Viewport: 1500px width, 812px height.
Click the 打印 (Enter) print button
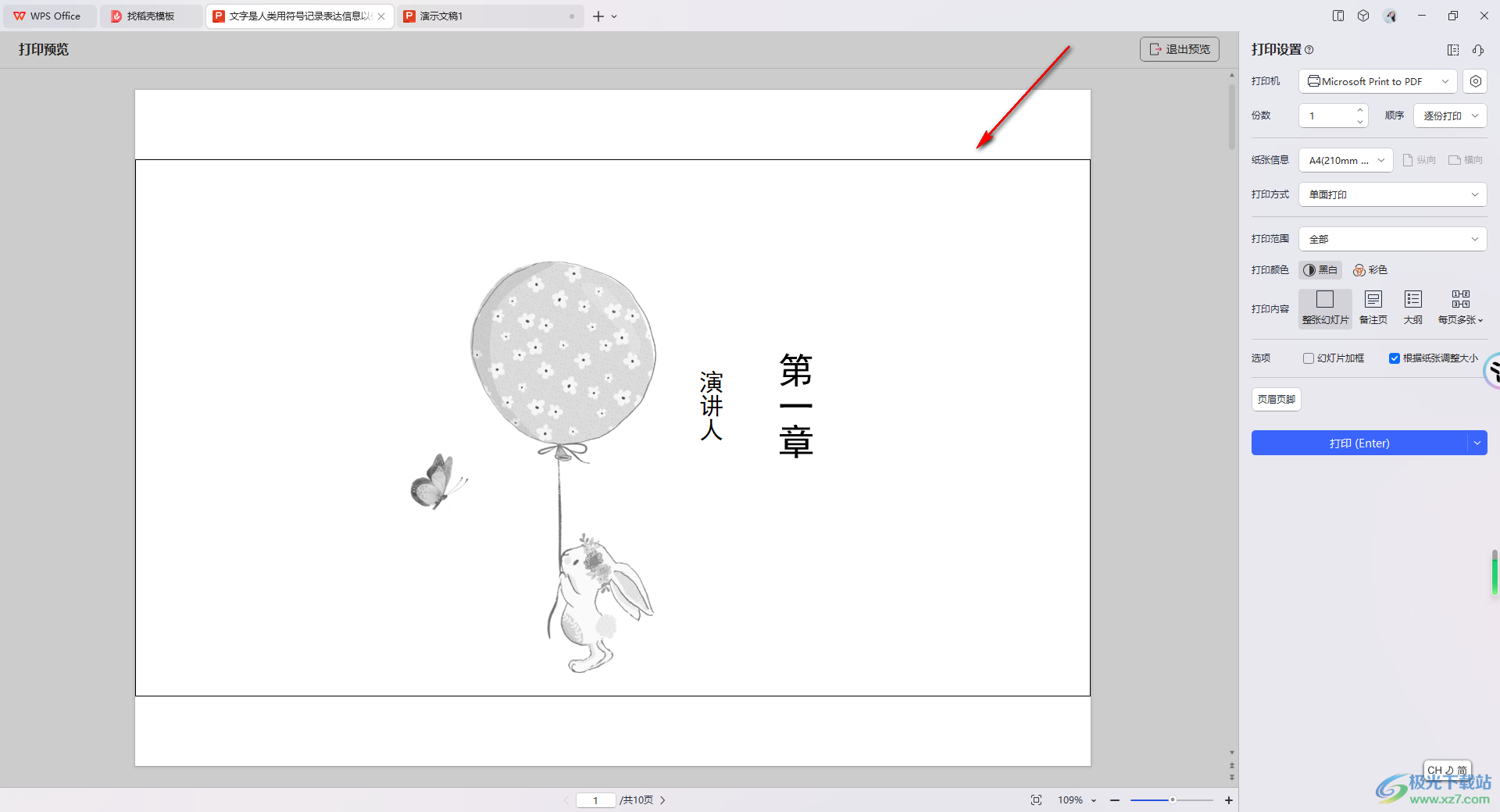1359,443
